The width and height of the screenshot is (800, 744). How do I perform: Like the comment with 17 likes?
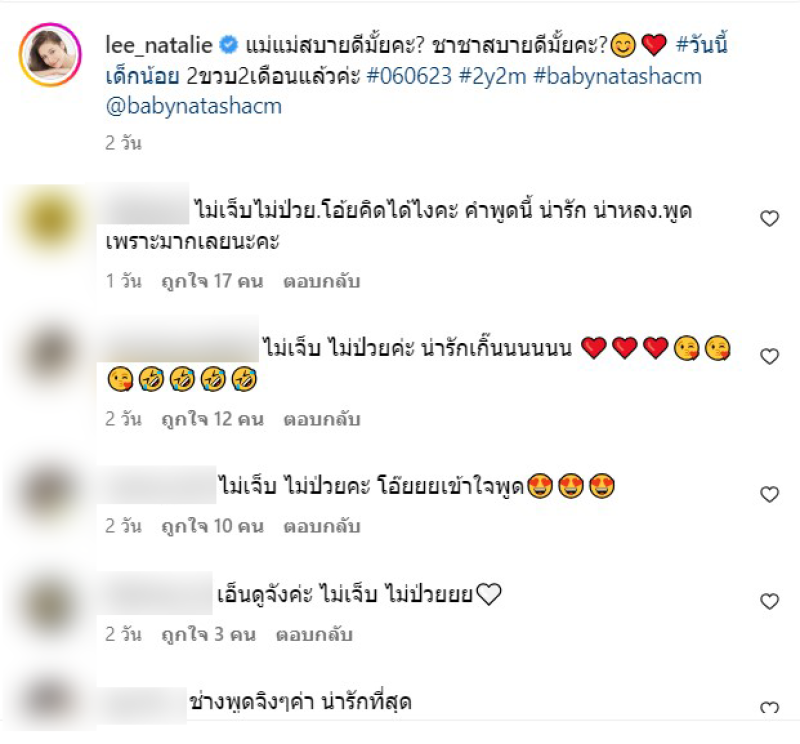(769, 218)
